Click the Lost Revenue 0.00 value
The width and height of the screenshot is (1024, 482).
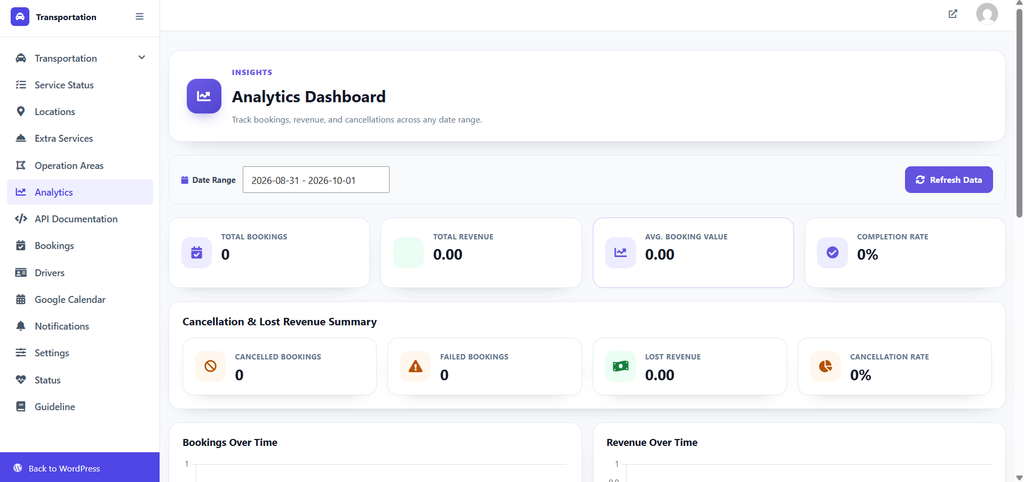pos(660,375)
